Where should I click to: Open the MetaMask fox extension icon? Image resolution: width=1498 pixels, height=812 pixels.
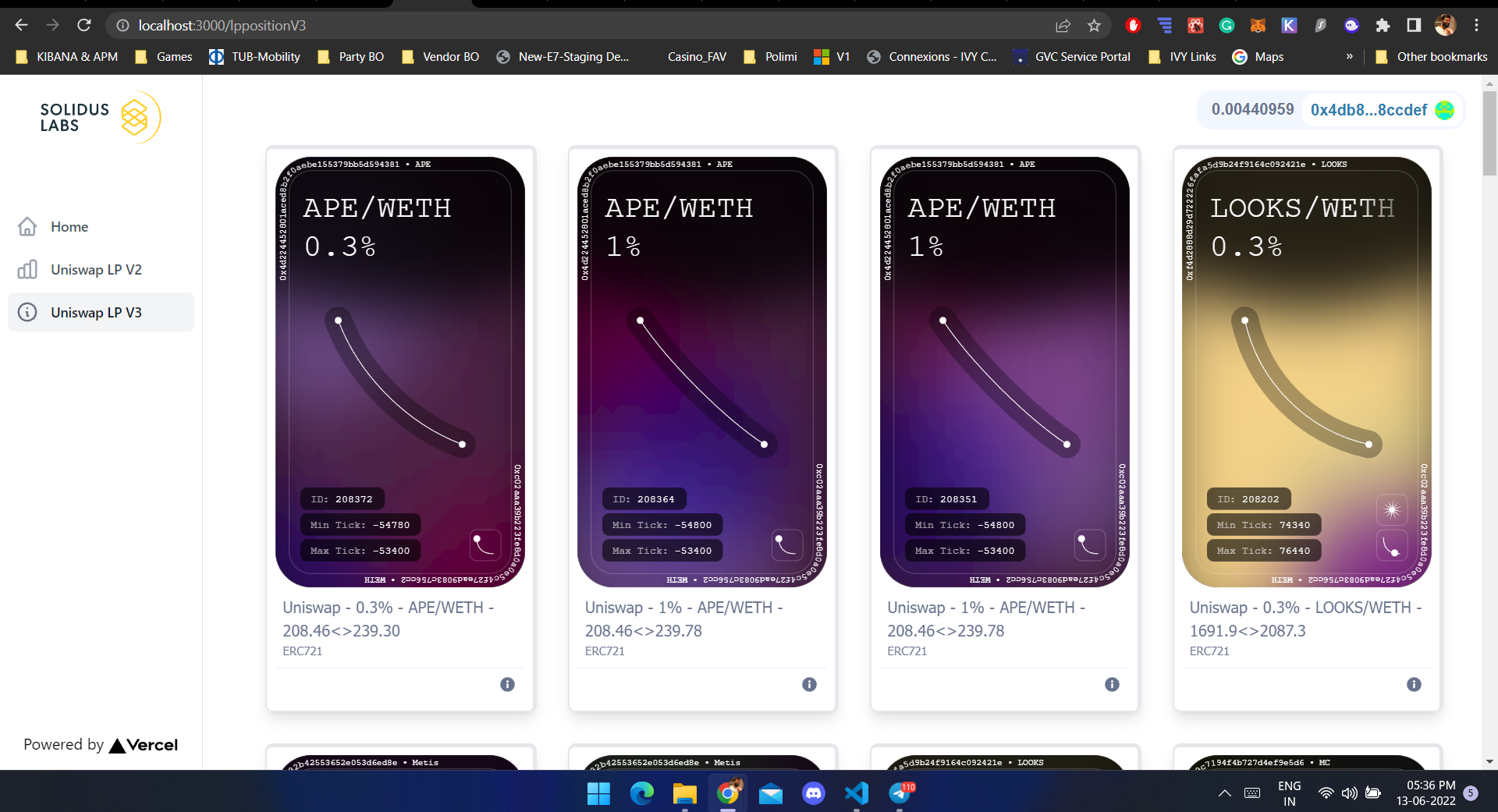(x=1257, y=25)
